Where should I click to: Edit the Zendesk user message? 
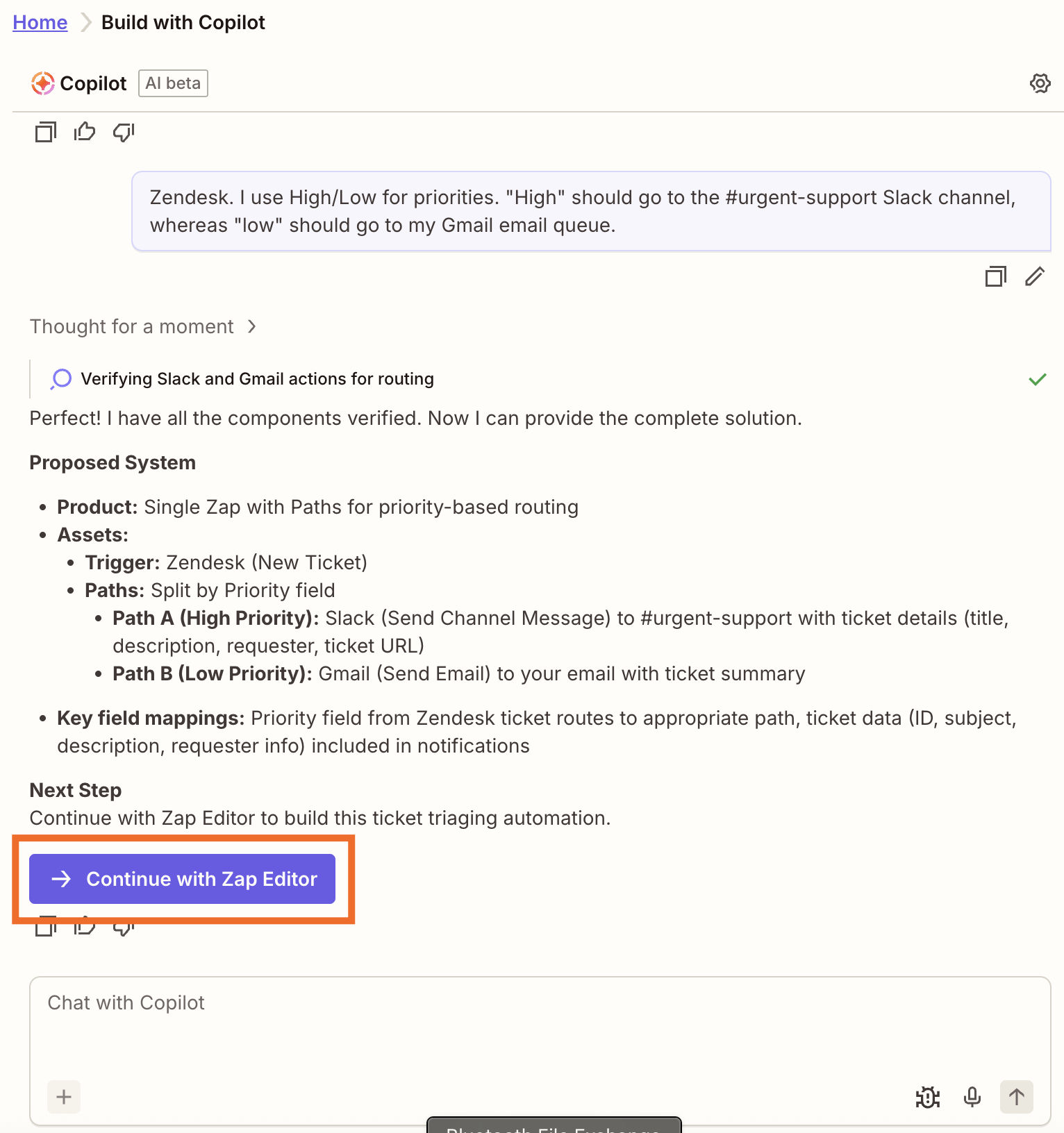click(x=1035, y=276)
